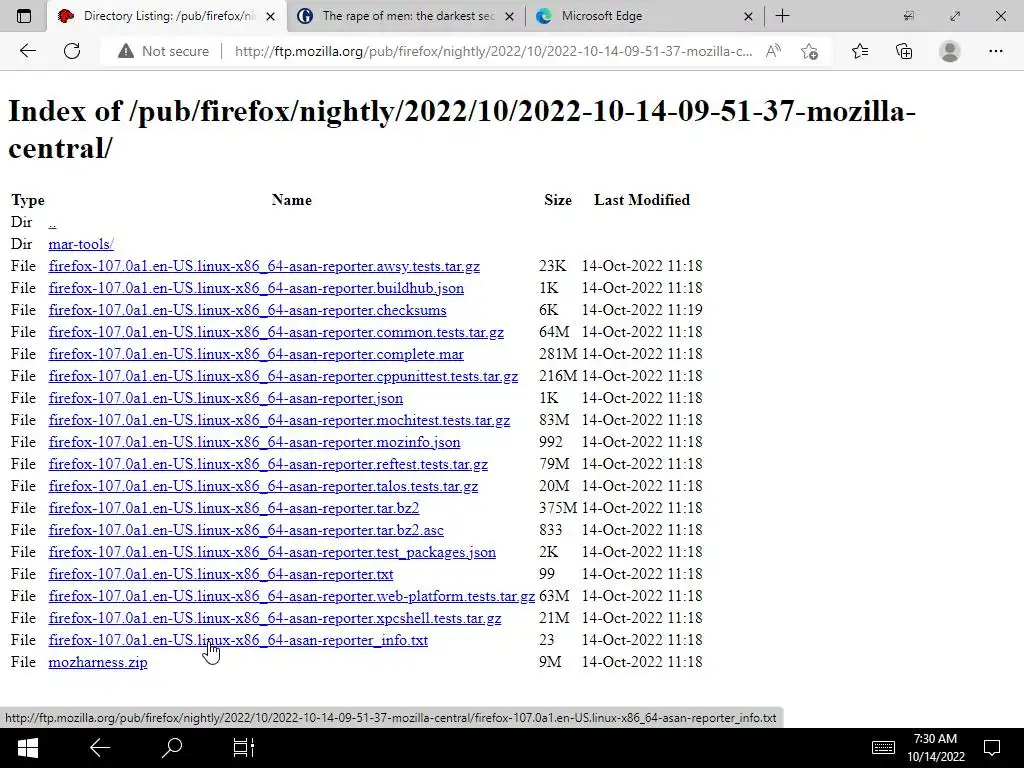Activate the Read aloud icon
The image size is (1024, 768).
[x=773, y=51]
